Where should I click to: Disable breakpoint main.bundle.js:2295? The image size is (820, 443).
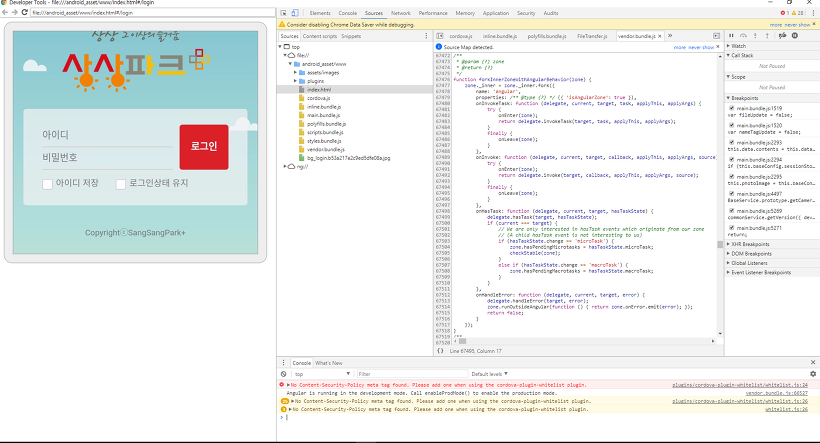732,177
